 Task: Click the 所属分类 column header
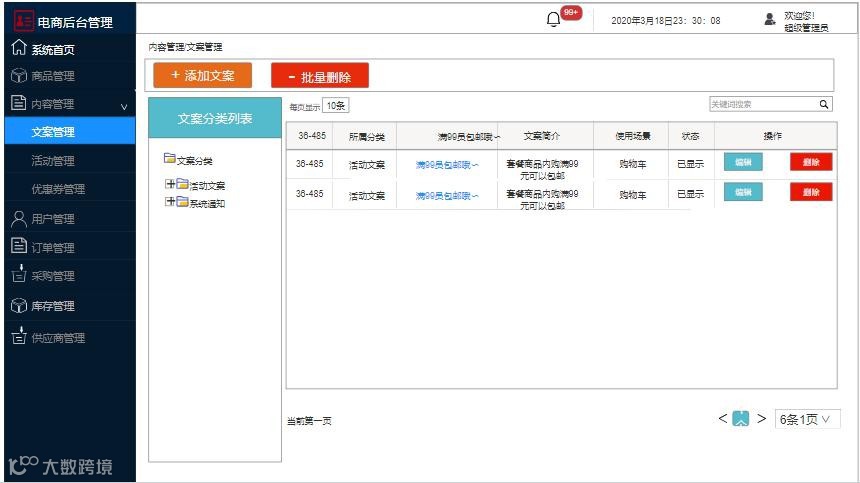[x=367, y=137]
